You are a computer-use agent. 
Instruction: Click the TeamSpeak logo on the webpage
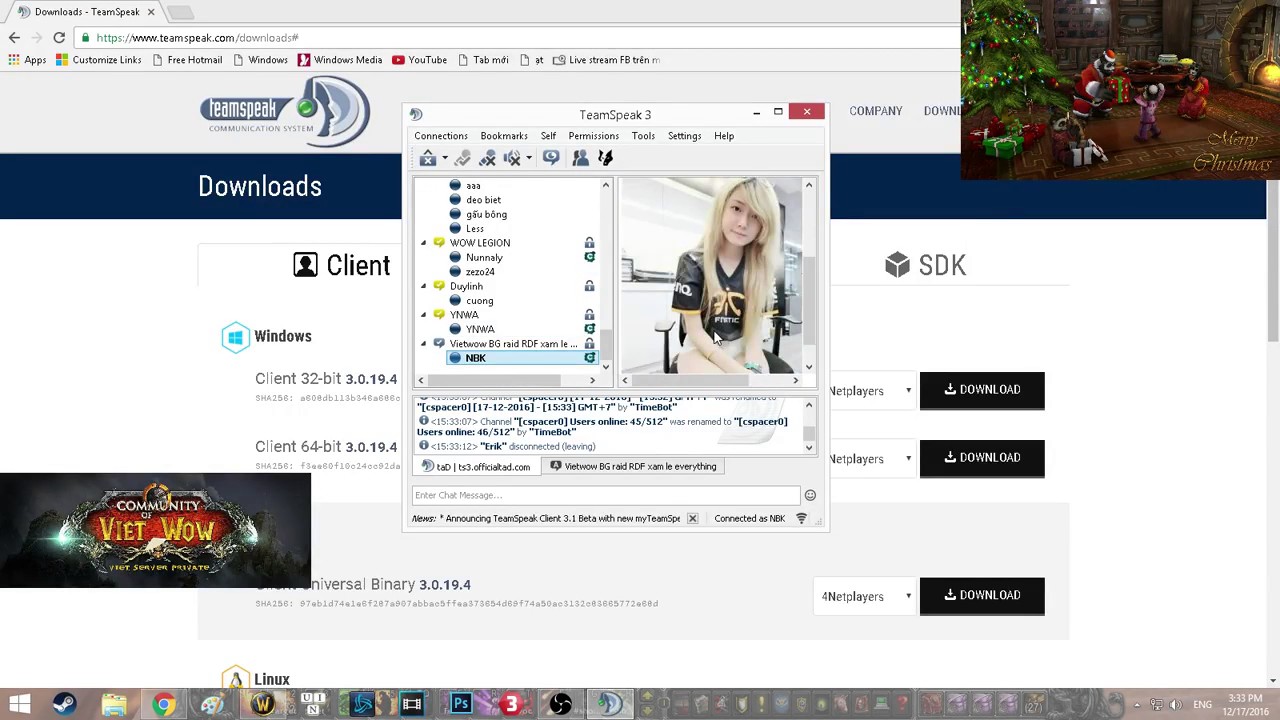285,111
